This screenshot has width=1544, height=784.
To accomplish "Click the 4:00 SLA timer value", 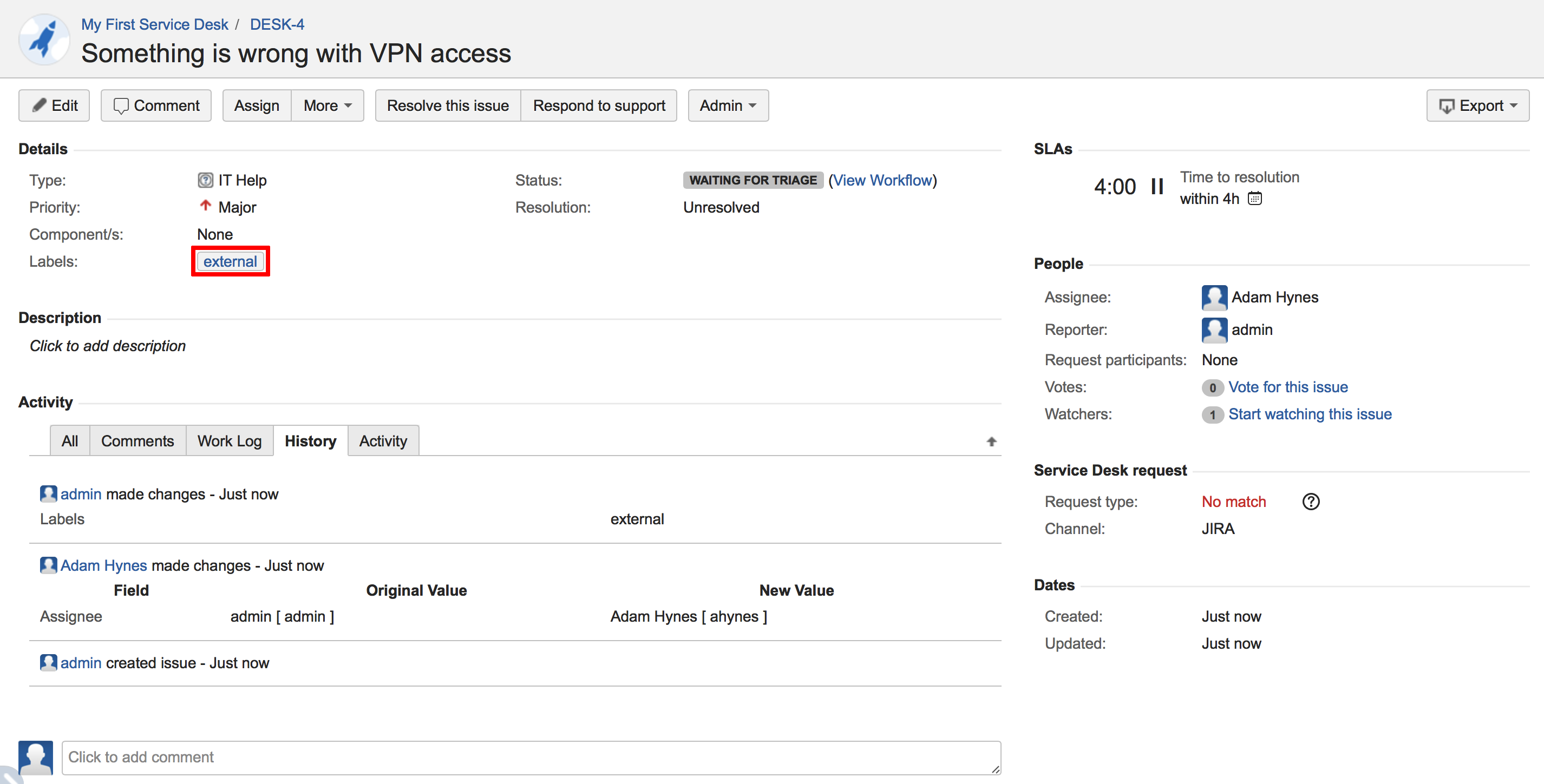I will pyautogui.click(x=1115, y=186).
